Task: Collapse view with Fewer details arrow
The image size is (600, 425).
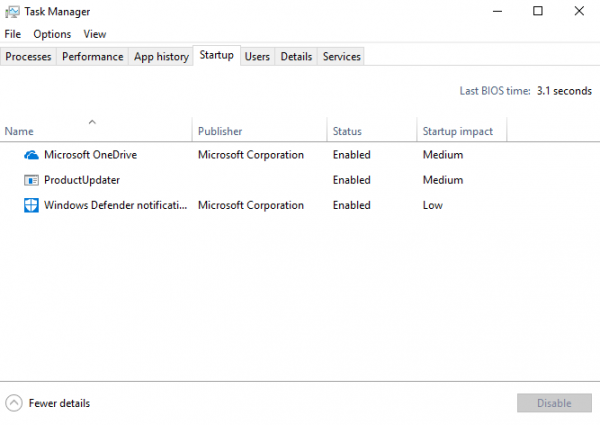Action: point(14,403)
